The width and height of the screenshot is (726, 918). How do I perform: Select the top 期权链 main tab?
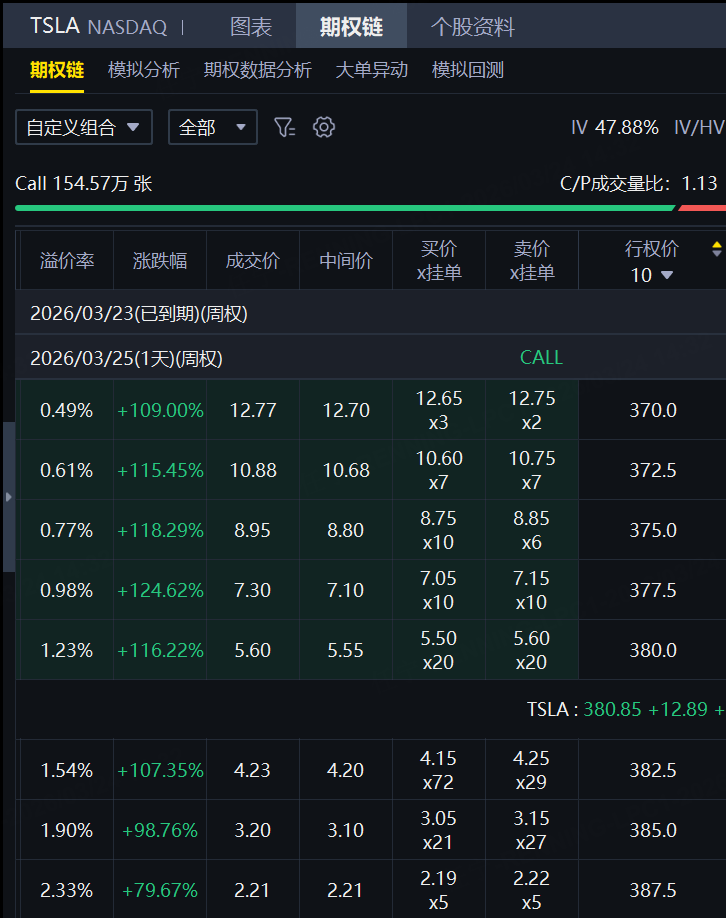click(351, 26)
